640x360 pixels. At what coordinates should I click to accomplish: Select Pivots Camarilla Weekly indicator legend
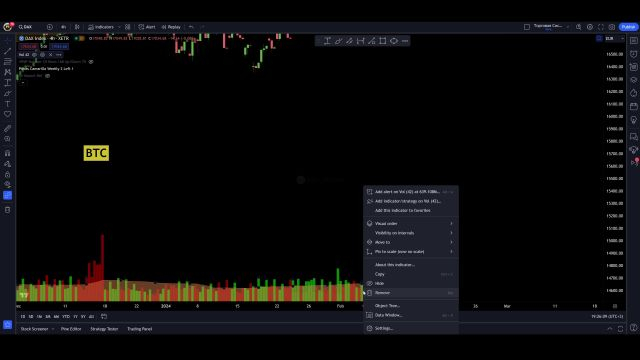click(46, 69)
